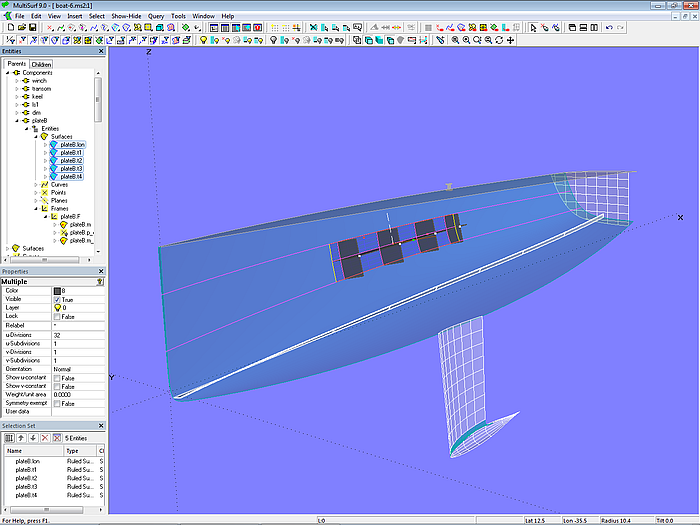Click the move up arrow in Selection Set
700x525 pixels.
[x=20, y=438]
